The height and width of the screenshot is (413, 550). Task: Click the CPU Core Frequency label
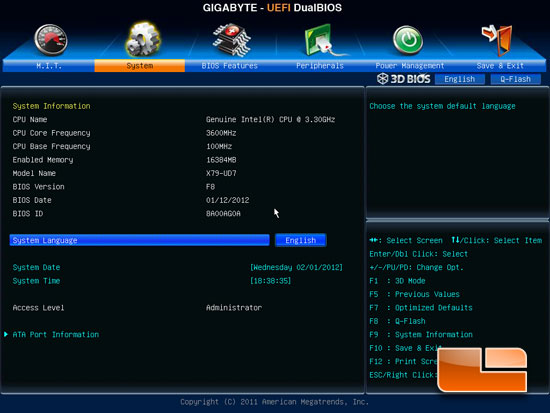[x=51, y=133]
